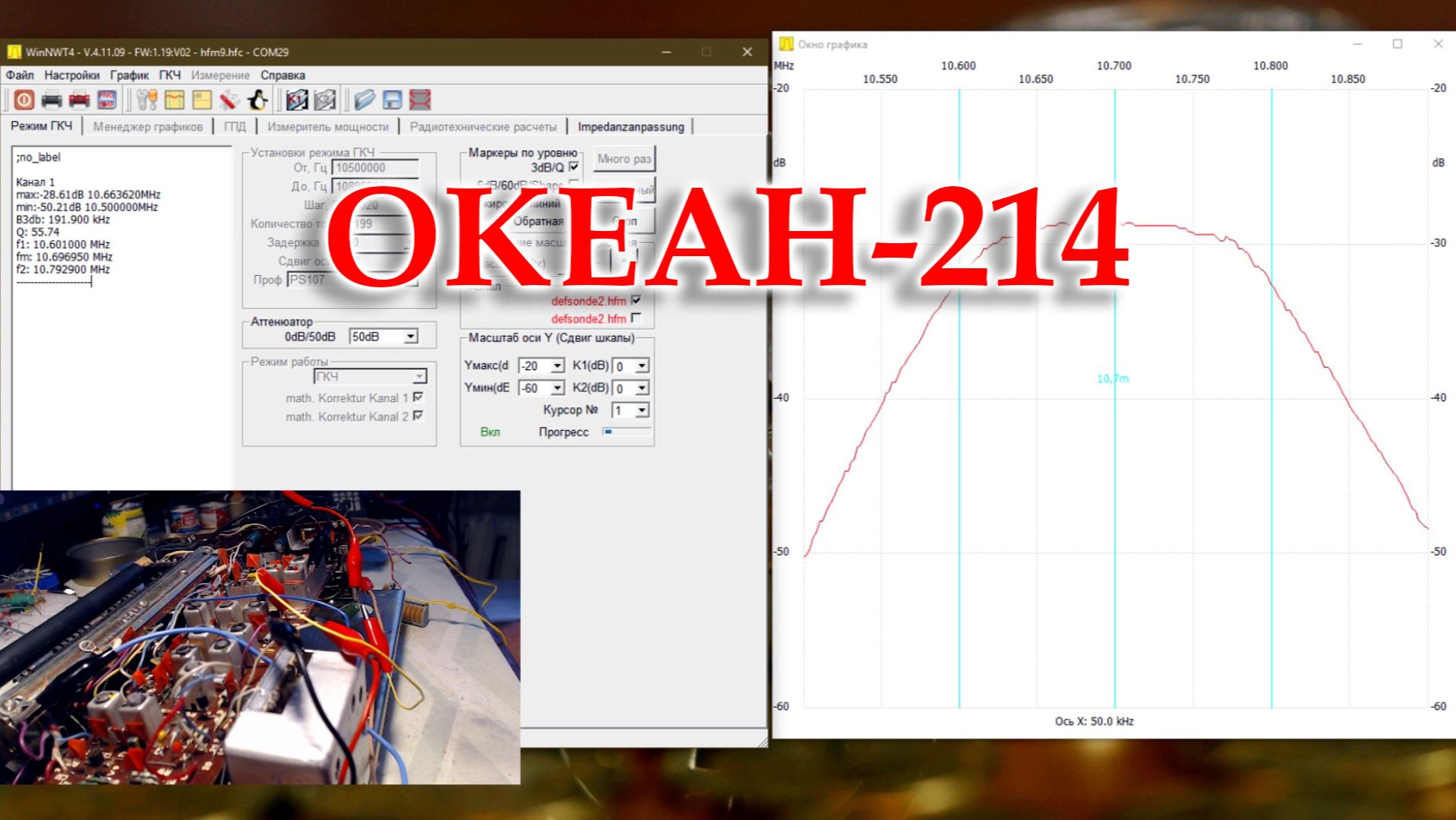Click the Q: 55.74 value line
The image size is (1456, 820).
click(x=38, y=232)
